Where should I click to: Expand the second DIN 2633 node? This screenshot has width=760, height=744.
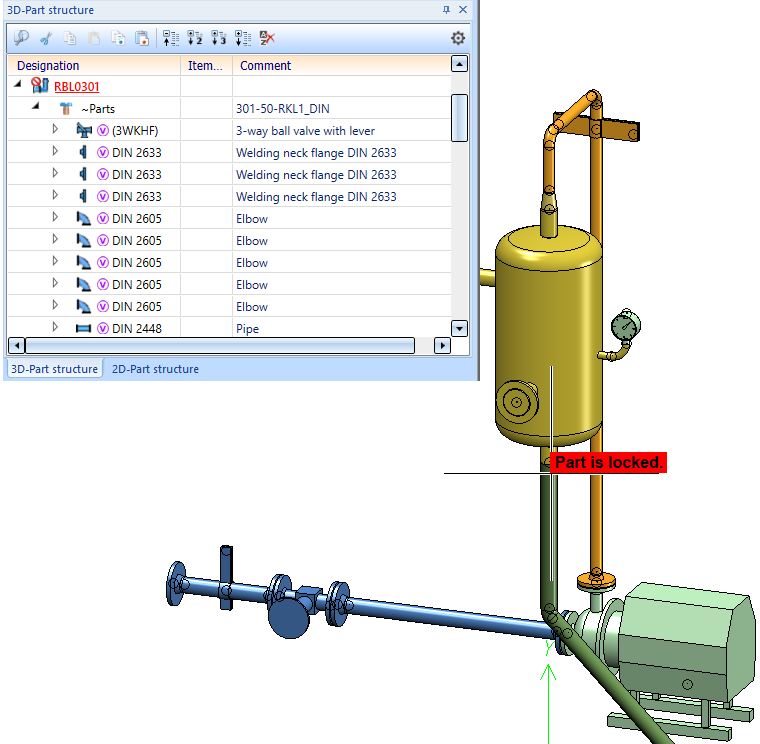coord(55,173)
